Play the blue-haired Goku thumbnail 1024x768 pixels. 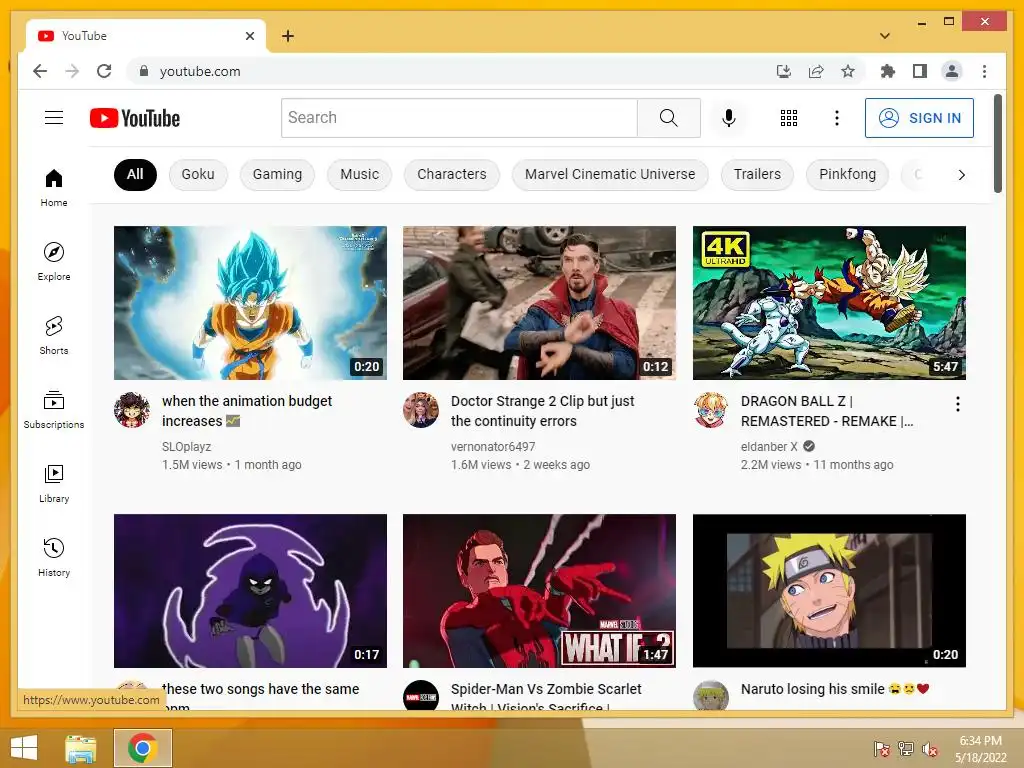pos(250,303)
